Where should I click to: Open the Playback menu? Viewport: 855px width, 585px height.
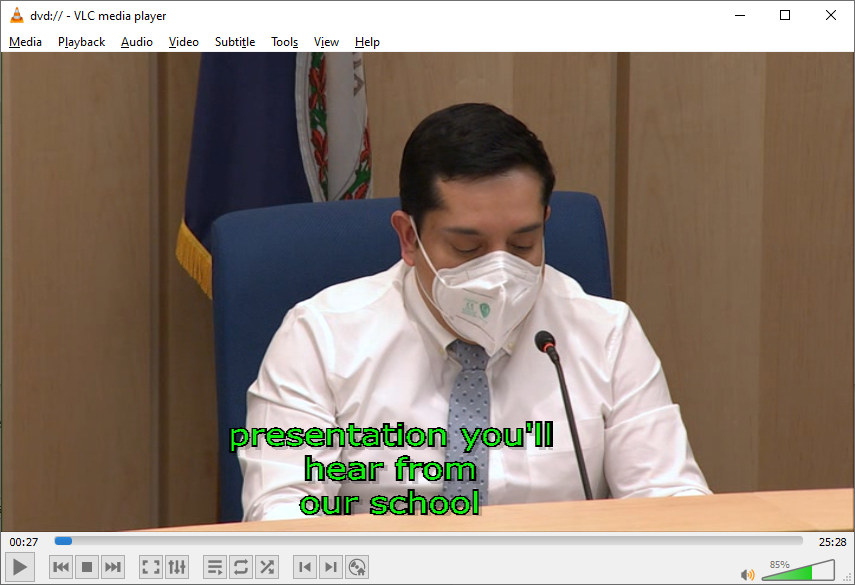(81, 42)
